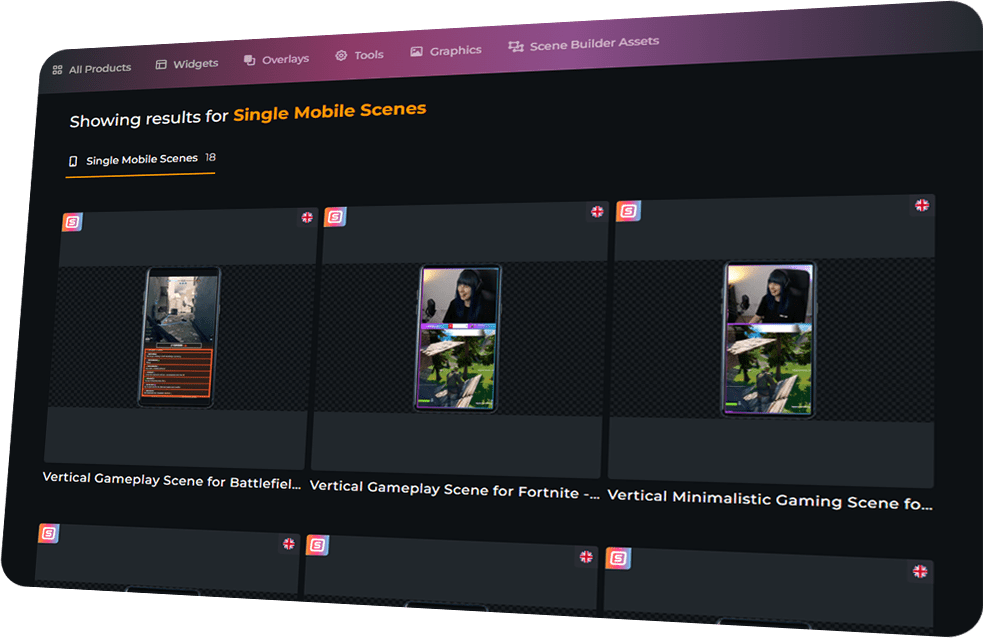Click the Tools gear icon
983x638 pixels.
(x=341, y=56)
